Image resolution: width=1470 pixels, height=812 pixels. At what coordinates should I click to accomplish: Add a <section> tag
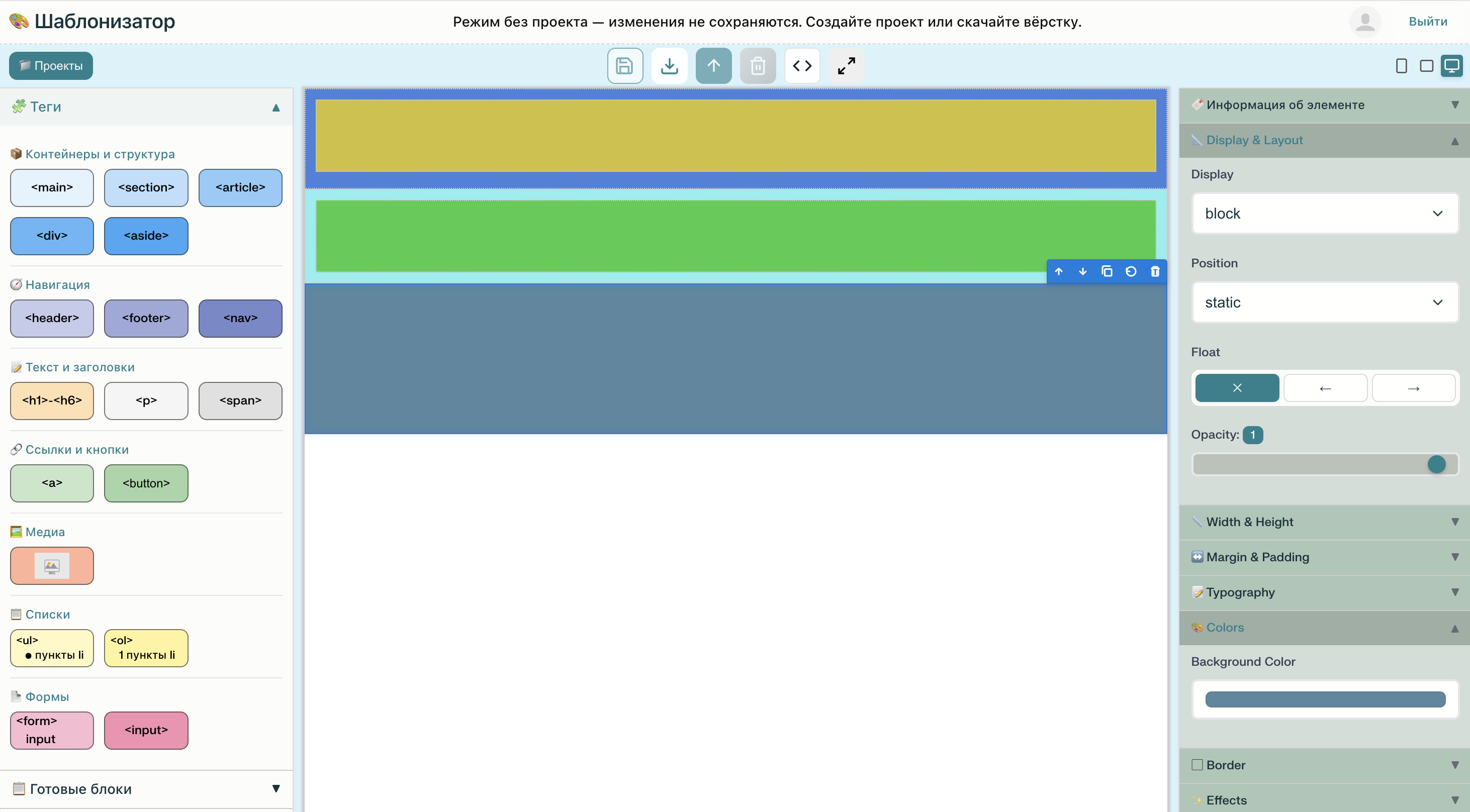(x=146, y=187)
